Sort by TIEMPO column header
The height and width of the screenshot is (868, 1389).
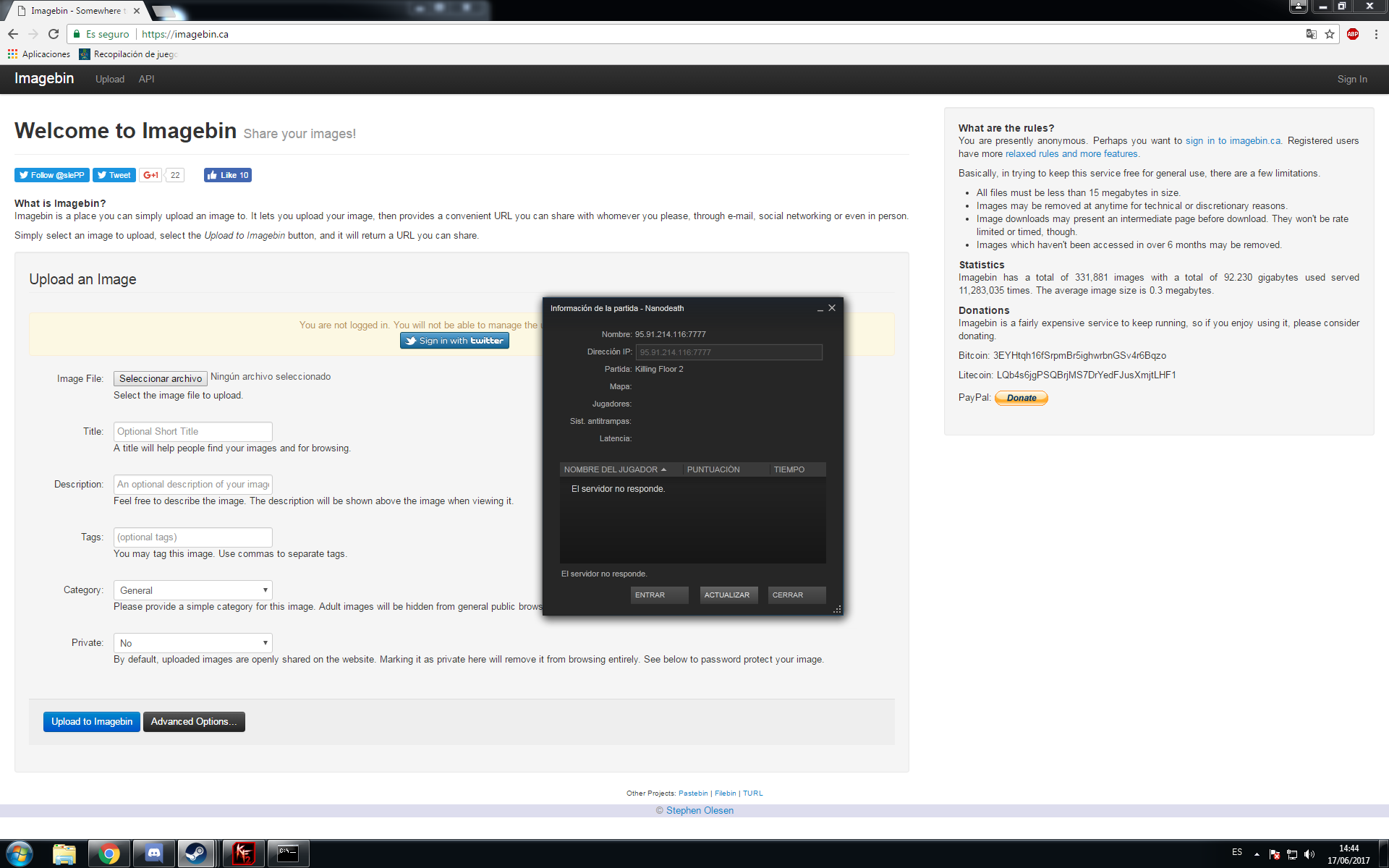pyautogui.click(x=798, y=469)
